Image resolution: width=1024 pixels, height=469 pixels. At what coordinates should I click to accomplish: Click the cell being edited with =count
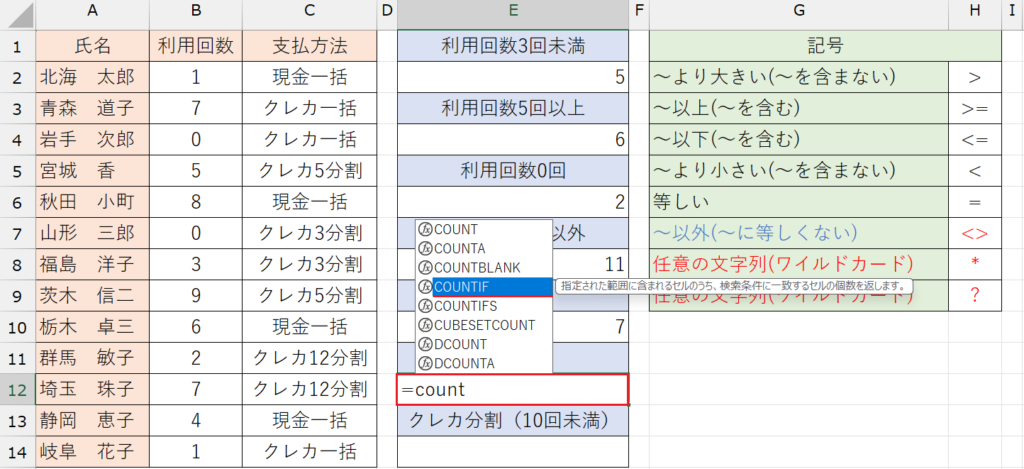tap(513, 390)
